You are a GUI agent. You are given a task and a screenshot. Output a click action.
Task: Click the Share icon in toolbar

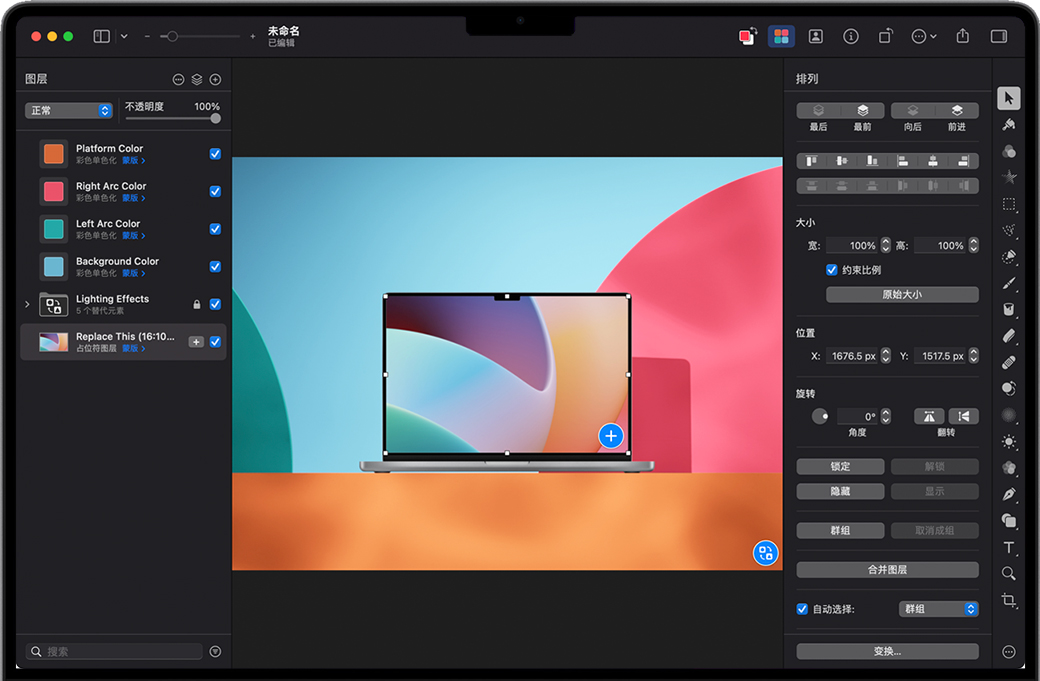962,36
